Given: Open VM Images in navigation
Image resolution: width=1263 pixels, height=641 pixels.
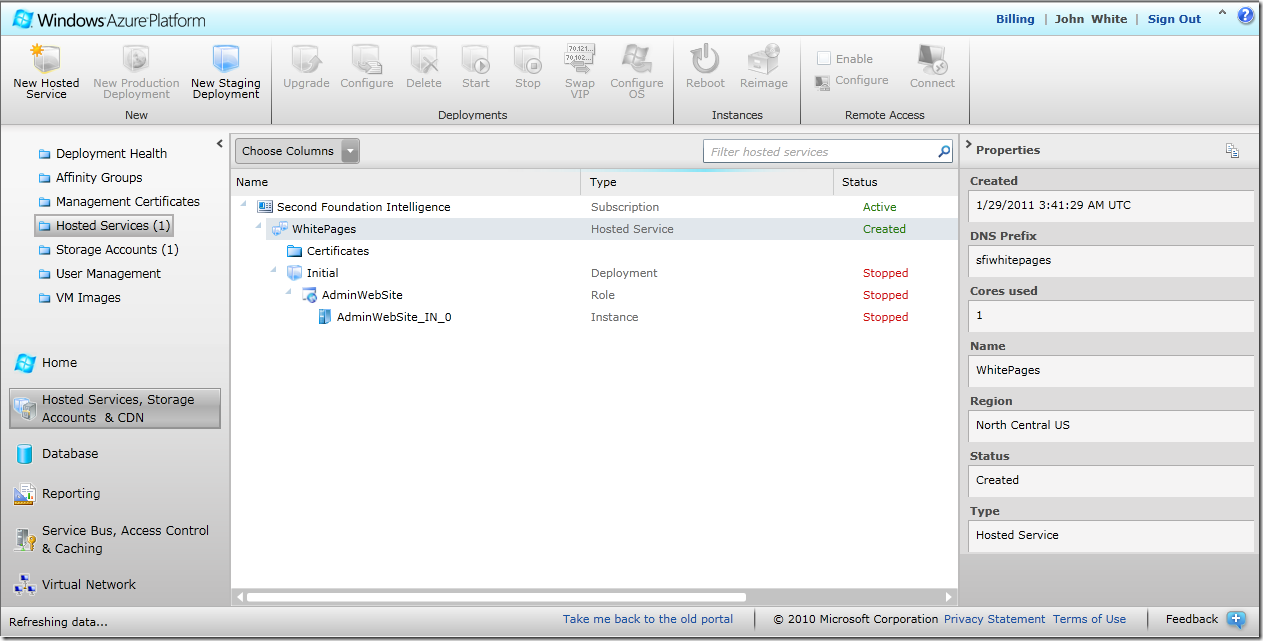Looking at the screenshot, I should 79,297.
